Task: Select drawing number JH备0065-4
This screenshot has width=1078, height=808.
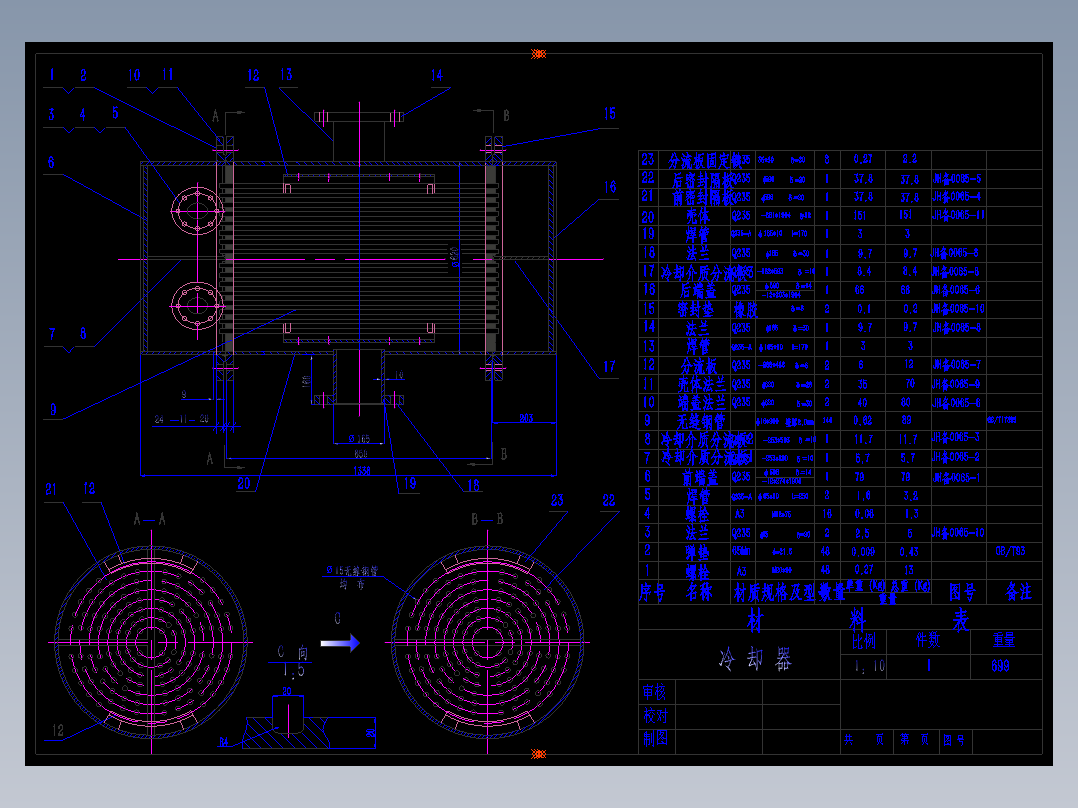Action: pos(956,197)
